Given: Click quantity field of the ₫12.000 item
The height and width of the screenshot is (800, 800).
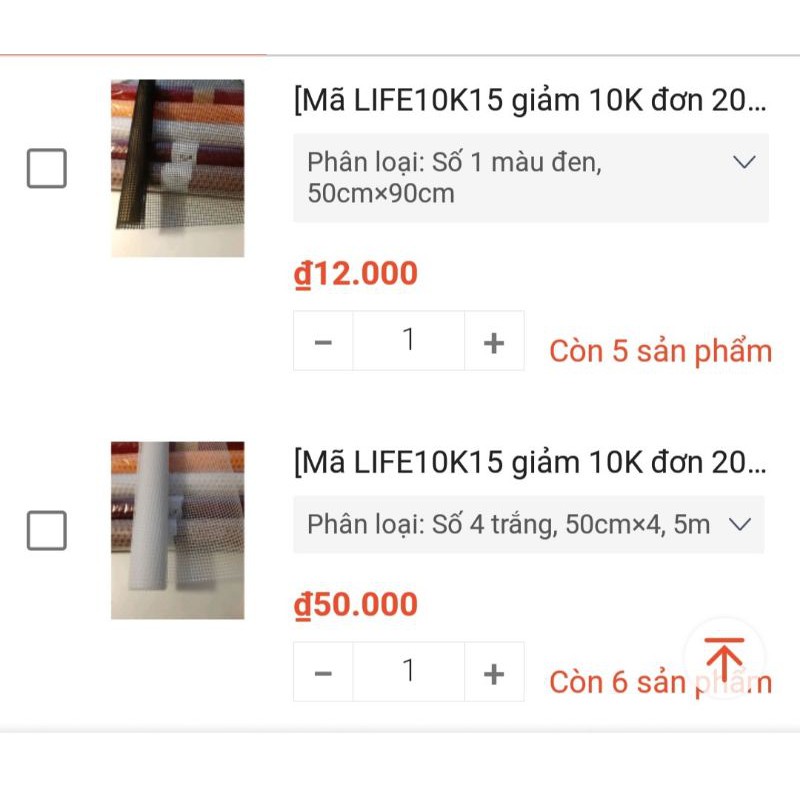Looking at the screenshot, I should [x=408, y=342].
